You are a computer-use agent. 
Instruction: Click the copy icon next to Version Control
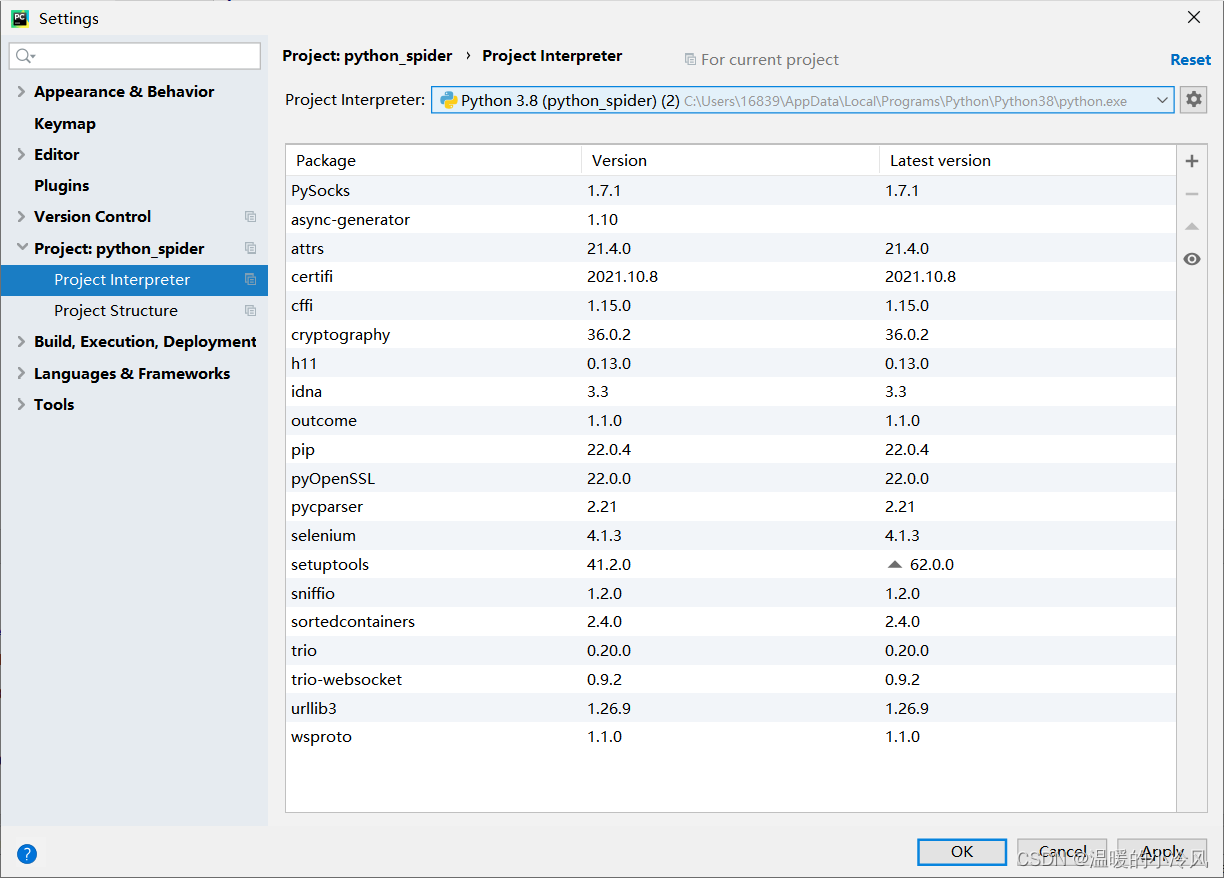250,217
